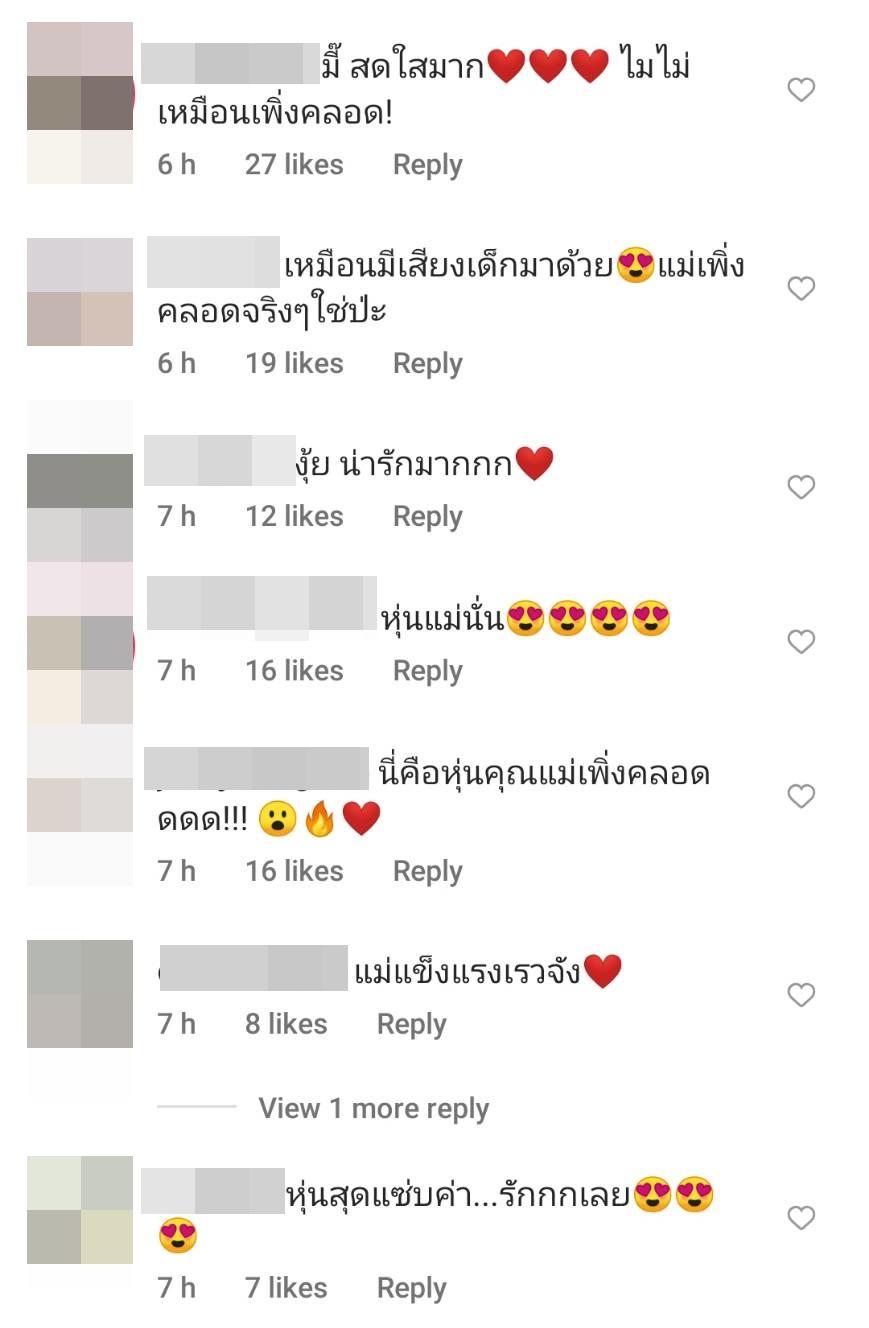Reply to the 7 likes comment

click(x=411, y=1289)
